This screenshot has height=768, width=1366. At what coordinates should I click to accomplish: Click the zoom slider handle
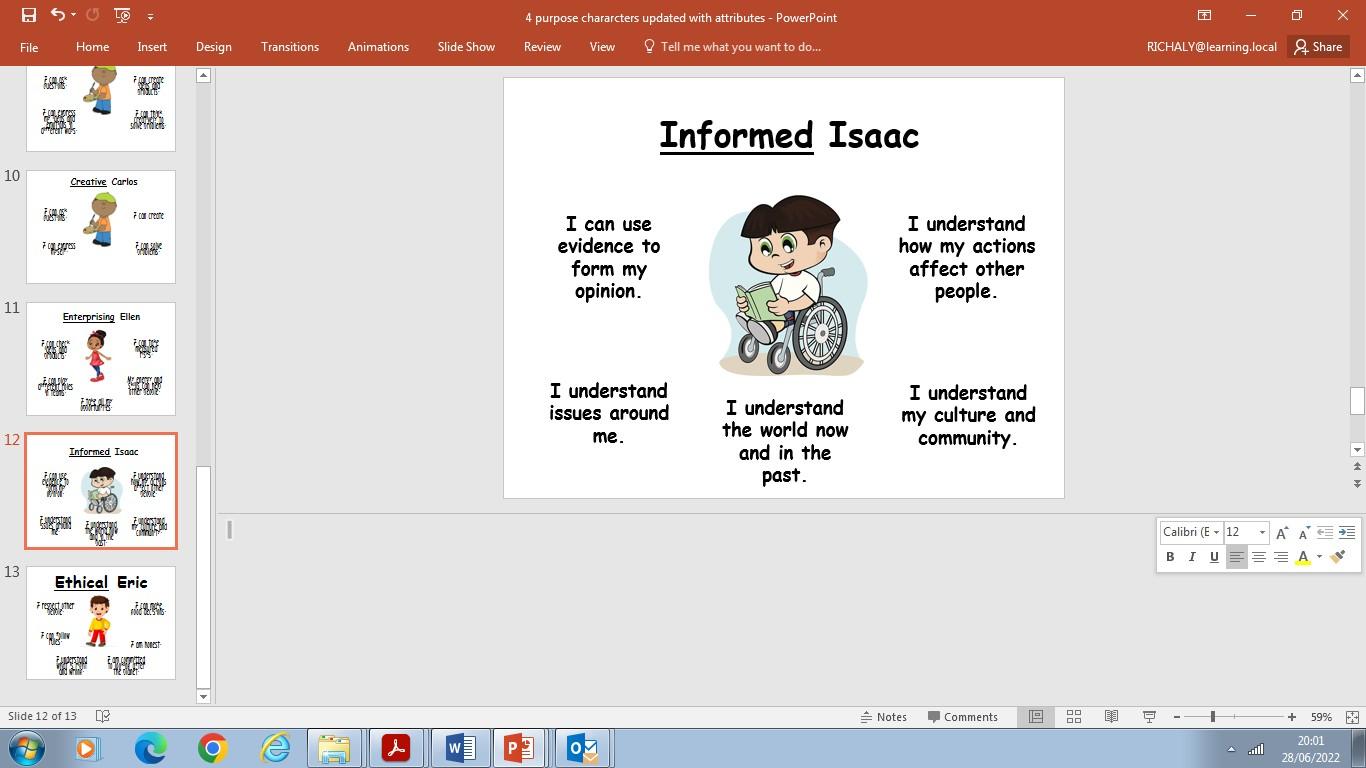point(1213,717)
